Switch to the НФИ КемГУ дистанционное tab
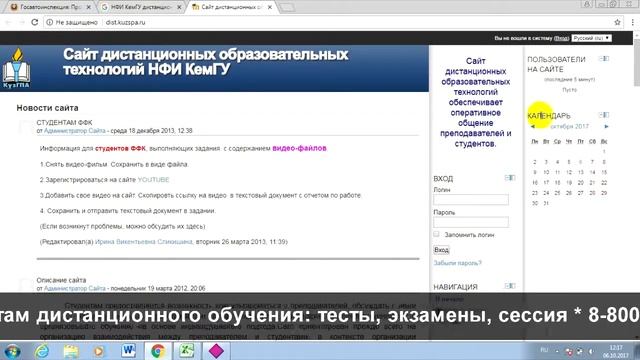Viewport: 640px width, 360px height. [141, 7]
